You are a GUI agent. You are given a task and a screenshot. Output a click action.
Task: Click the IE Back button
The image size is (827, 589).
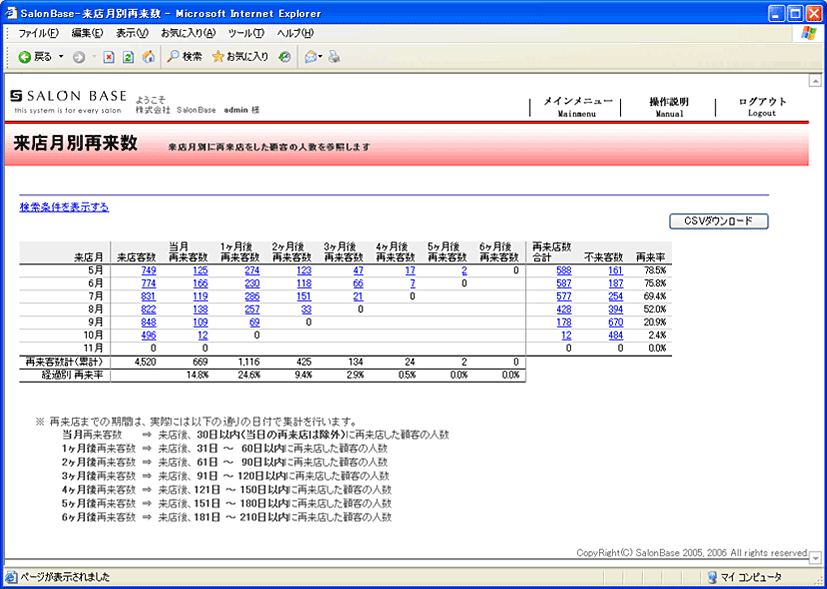[35, 57]
